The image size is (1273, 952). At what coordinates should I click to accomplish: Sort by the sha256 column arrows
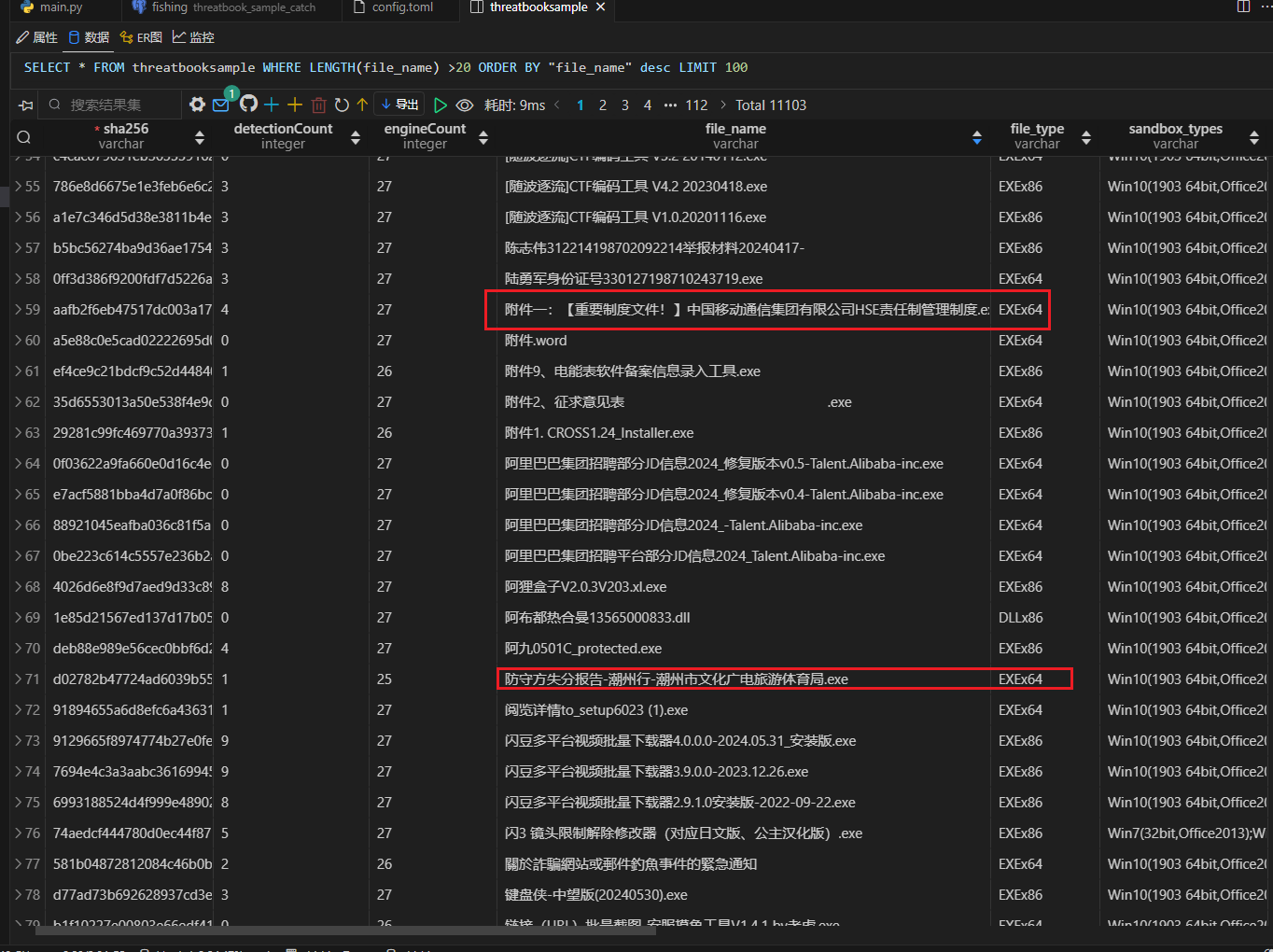pyautogui.click(x=200, y=137)
